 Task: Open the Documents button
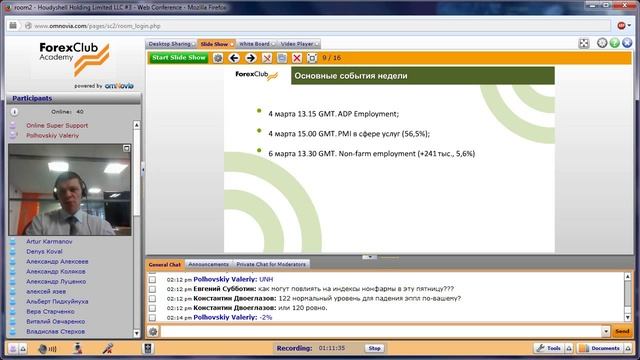600,348
